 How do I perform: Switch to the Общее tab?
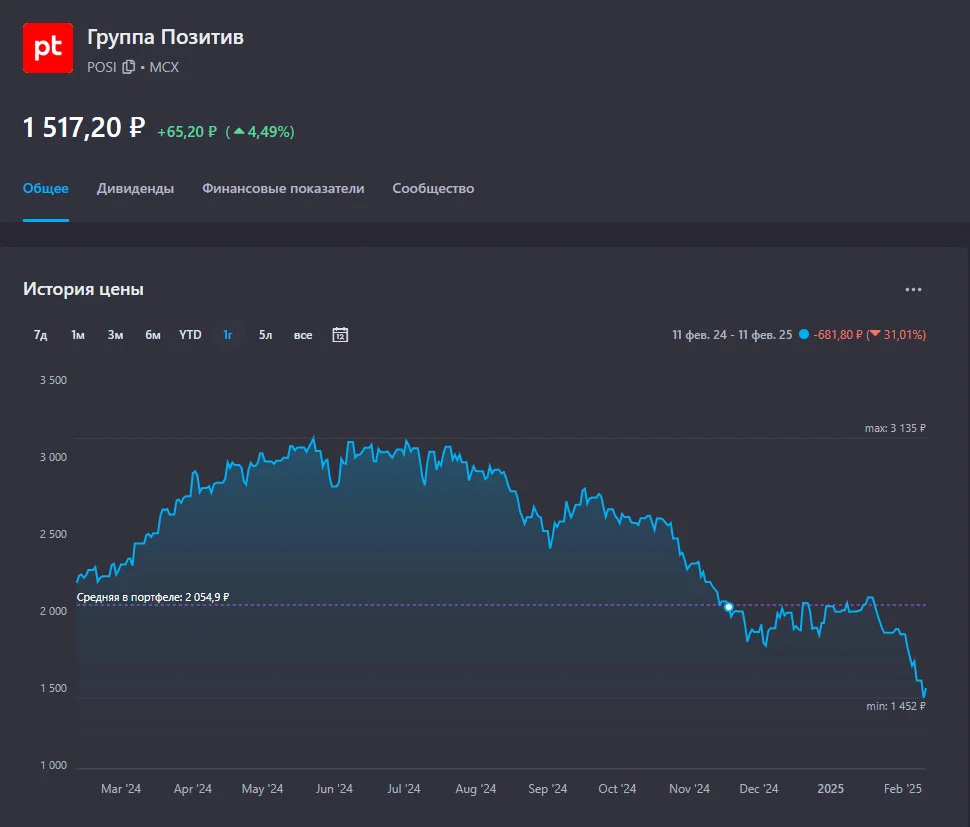point(46,188)
